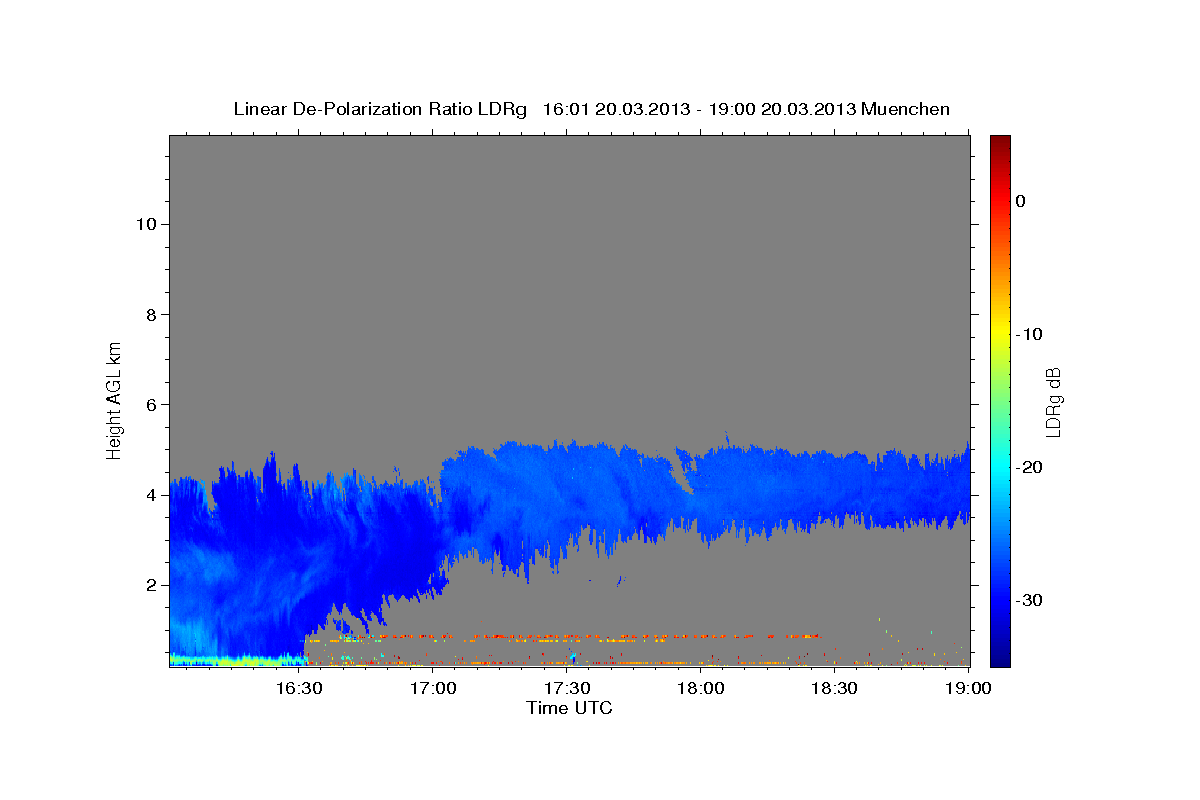Click the "Time UTC" axis label
Screen dimensions: 1200x800
(569, 708)
